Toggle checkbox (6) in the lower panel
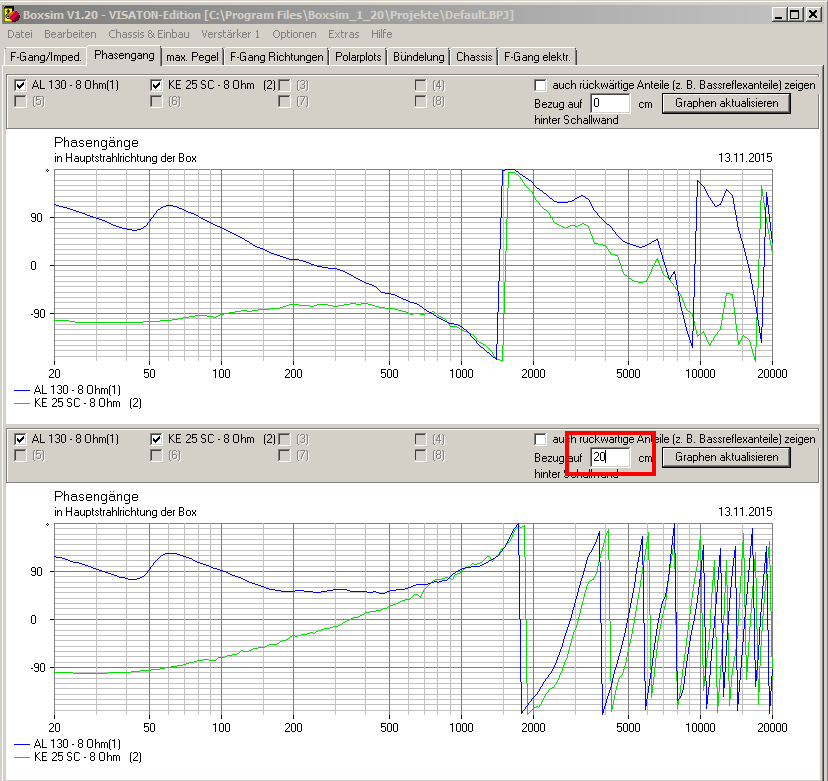This screenshot has width=828, height=781. [156, 455]
